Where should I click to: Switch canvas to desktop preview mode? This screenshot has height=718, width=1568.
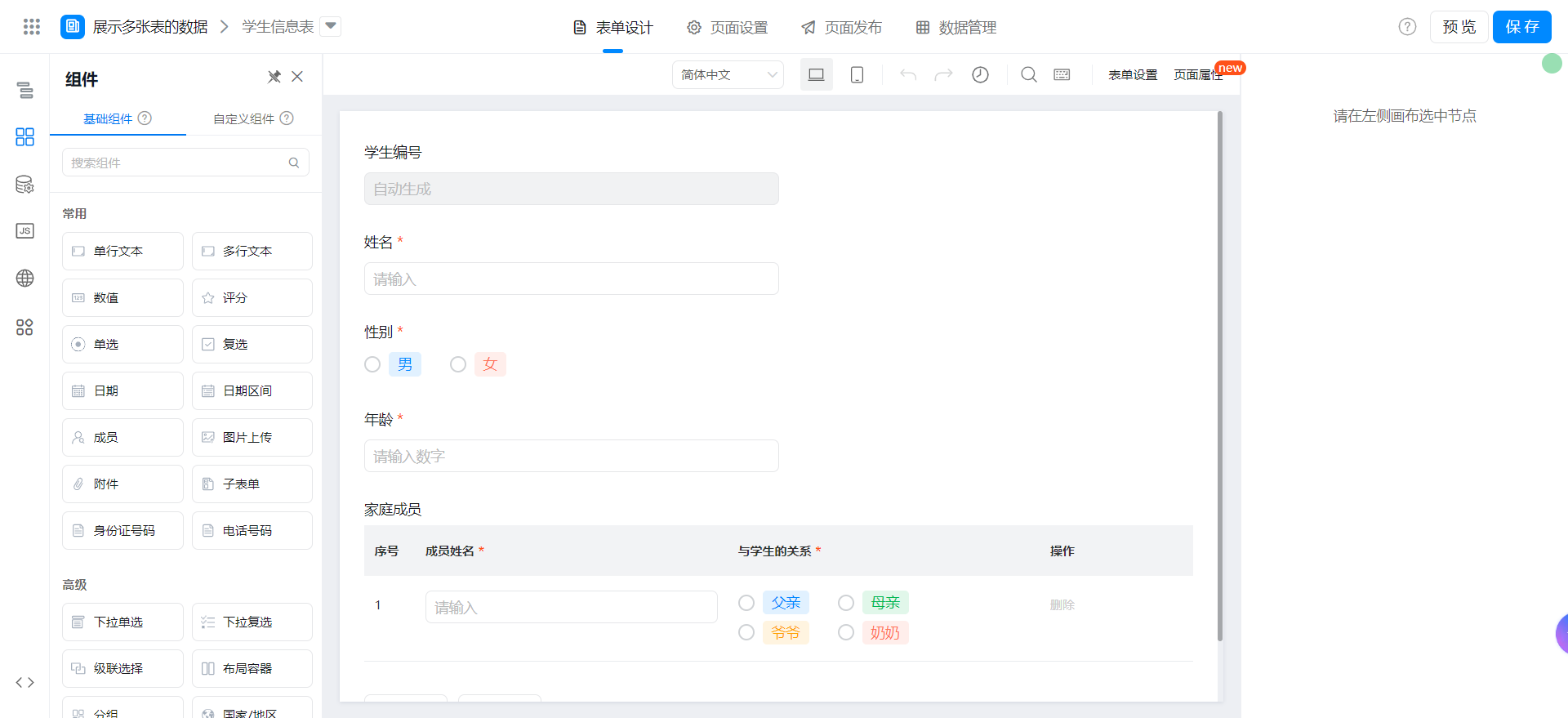pos(816,74)
